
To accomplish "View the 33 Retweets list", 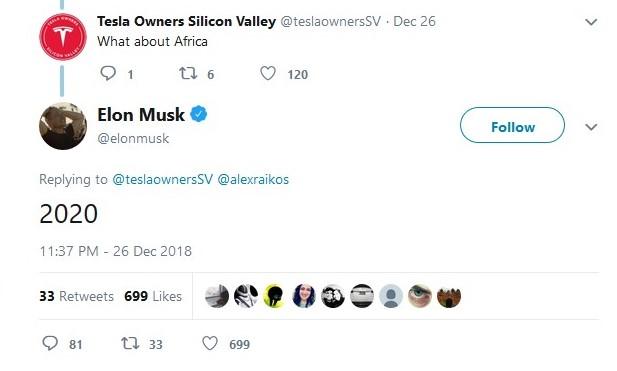I will coord(77,296).
